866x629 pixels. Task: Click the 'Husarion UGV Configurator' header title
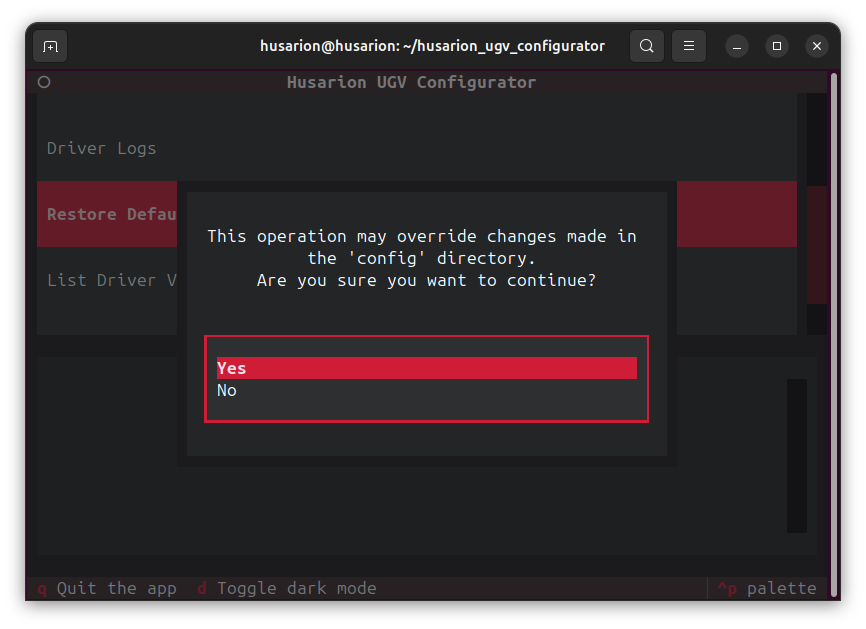coord(411,82)
